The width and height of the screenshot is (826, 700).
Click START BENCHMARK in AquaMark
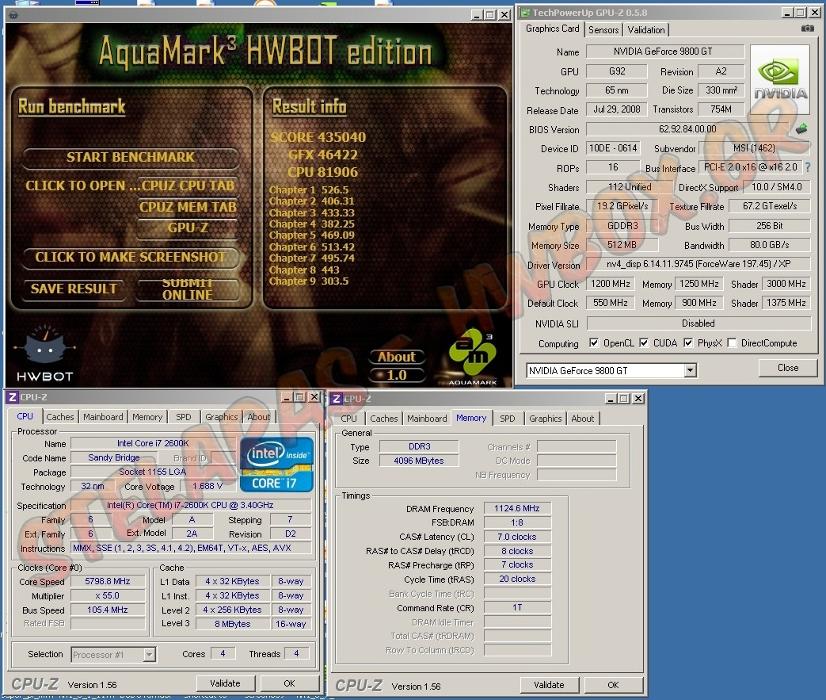click(x=130, y=157)
